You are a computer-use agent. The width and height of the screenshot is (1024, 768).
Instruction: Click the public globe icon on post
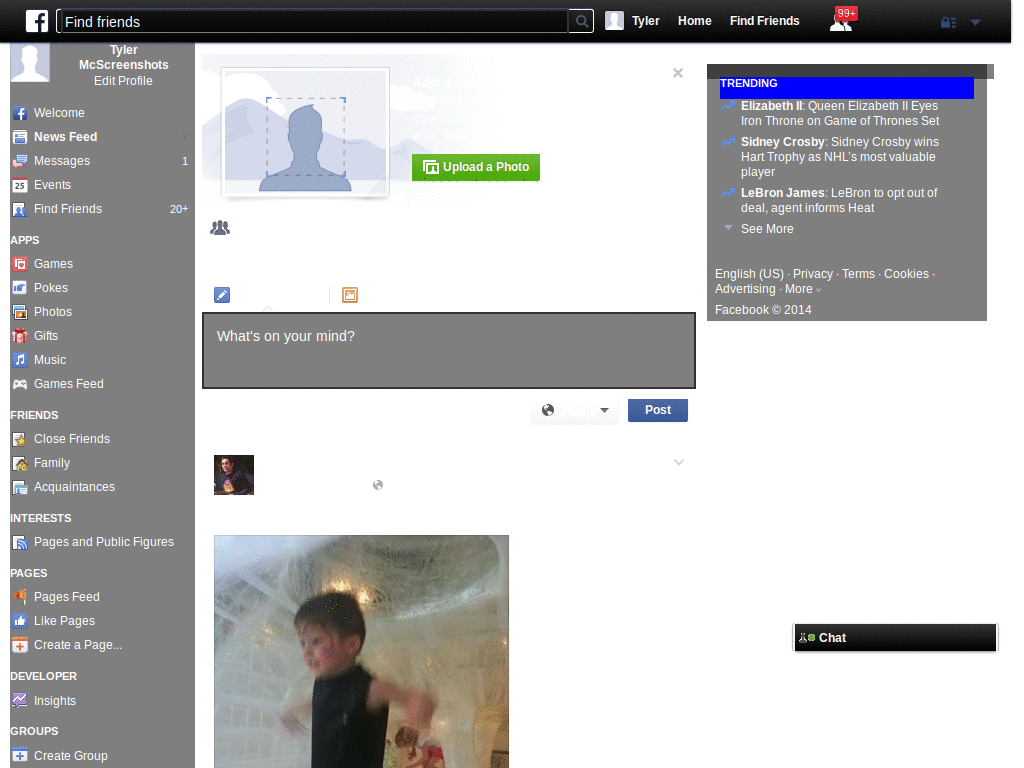[377, 485]
